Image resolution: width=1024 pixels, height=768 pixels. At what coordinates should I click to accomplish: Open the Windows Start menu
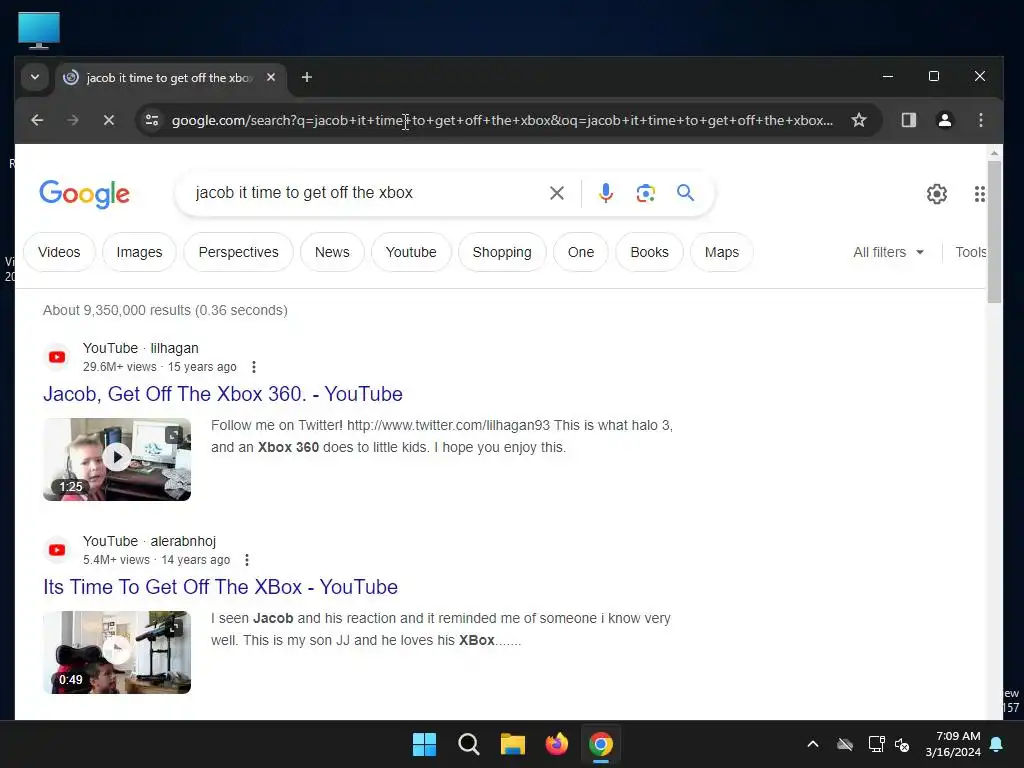424,744
